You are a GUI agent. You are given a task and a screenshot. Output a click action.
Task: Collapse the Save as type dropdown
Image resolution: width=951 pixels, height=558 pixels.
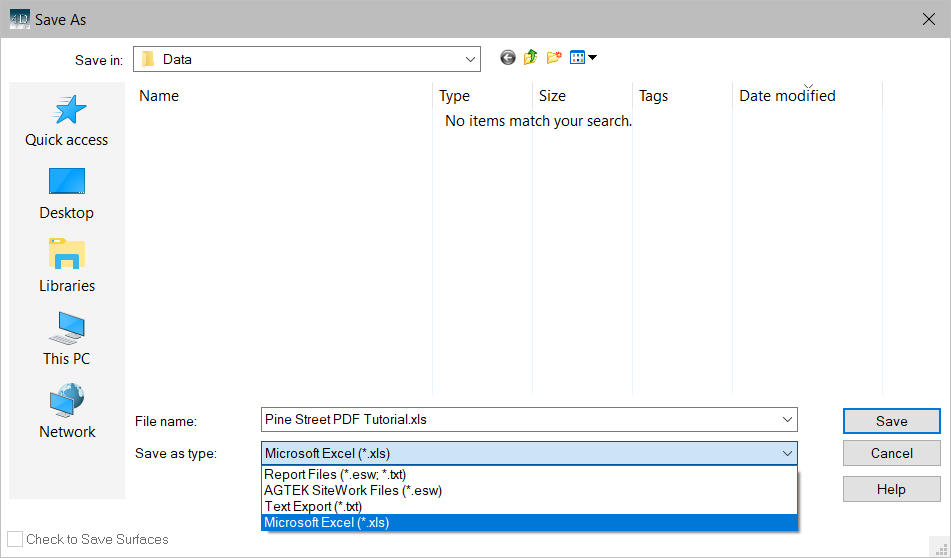tap(786, 454)
